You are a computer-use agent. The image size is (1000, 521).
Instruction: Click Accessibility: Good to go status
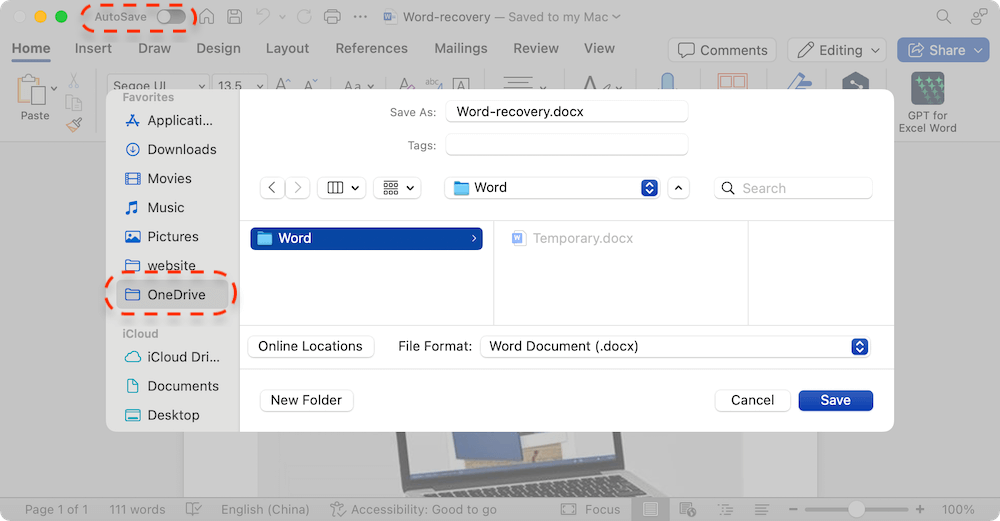[413, 510]
